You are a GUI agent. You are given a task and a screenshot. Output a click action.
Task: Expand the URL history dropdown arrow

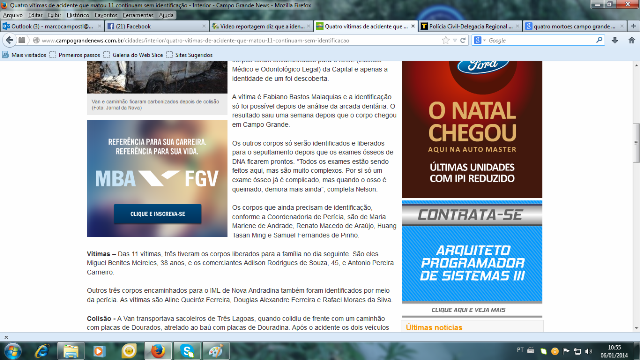(x=455, y=40)
